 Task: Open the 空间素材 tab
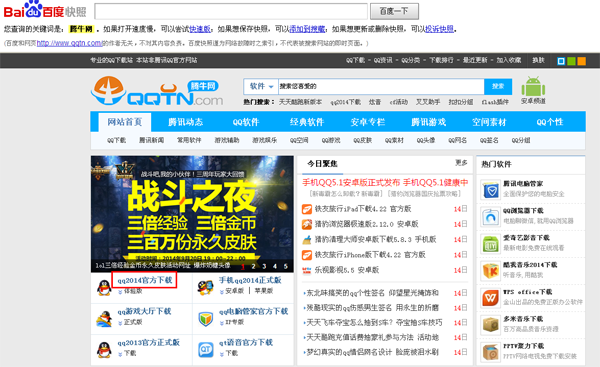(x=489, y=122)
